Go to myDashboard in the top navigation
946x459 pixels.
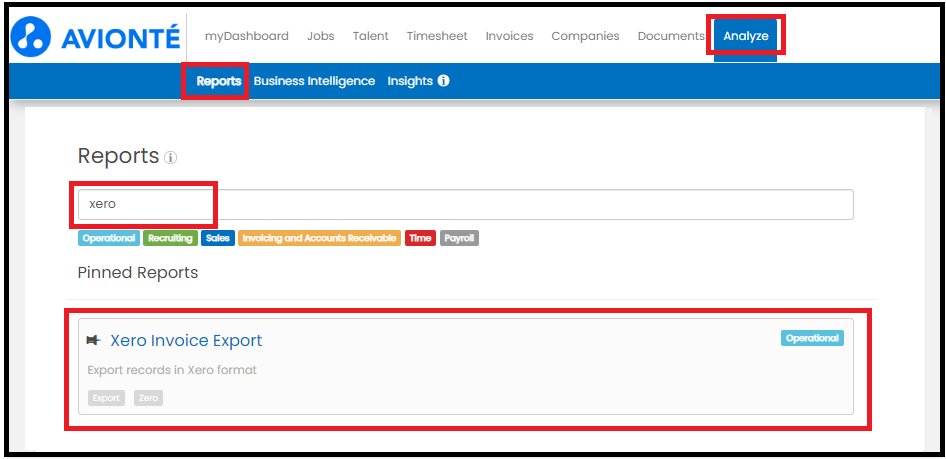(x=246, y=36)
